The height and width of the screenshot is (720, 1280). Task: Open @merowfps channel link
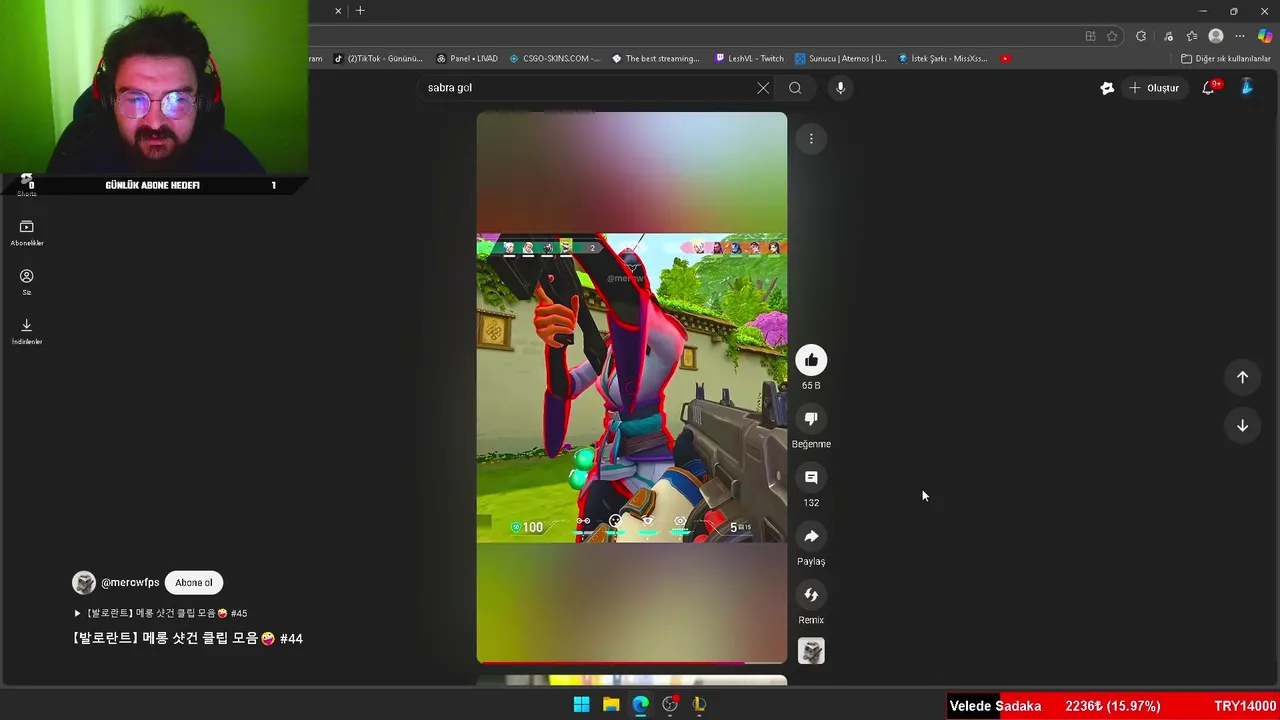click(x=130, y=583)
